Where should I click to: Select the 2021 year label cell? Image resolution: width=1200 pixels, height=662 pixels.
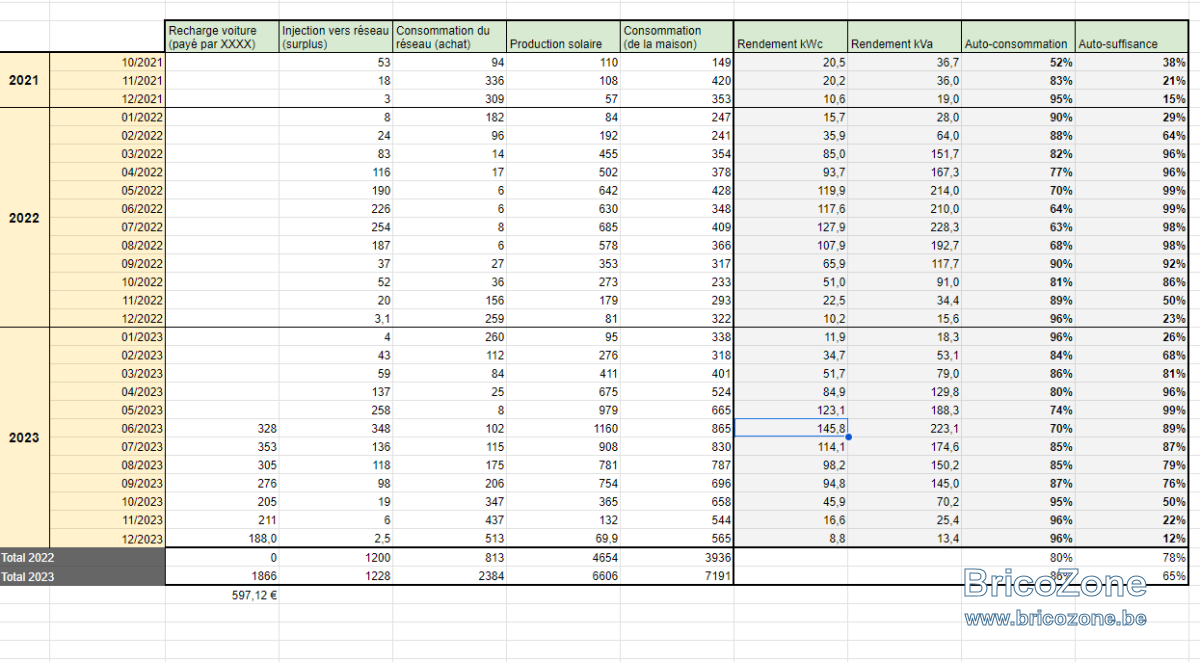(x=25, y=80)
